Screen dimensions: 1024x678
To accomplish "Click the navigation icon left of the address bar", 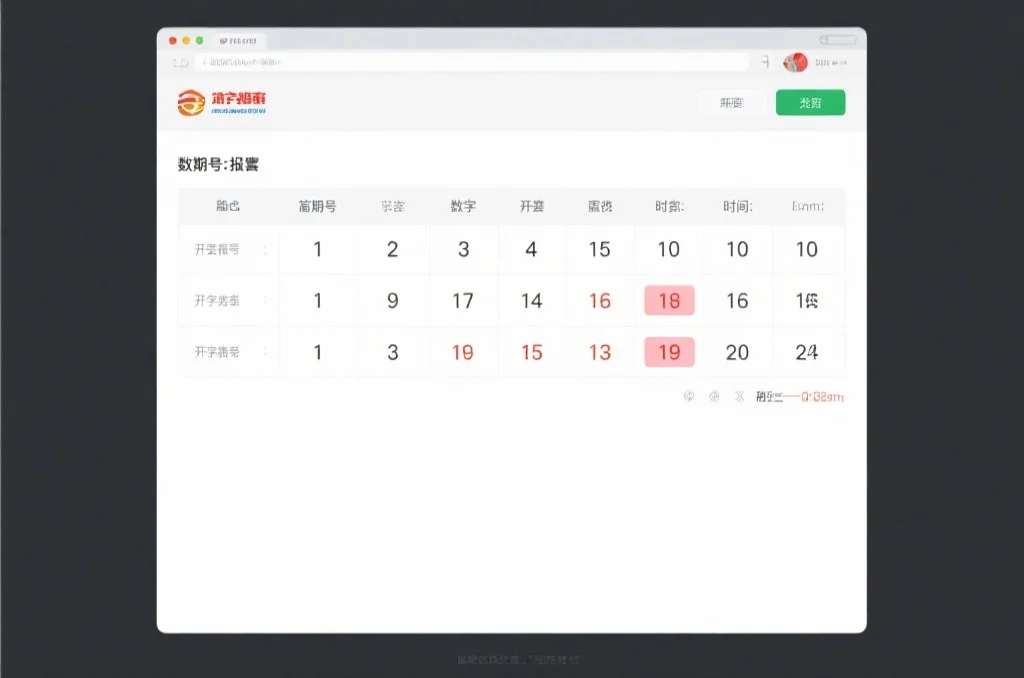I will (x=181, y=62).
